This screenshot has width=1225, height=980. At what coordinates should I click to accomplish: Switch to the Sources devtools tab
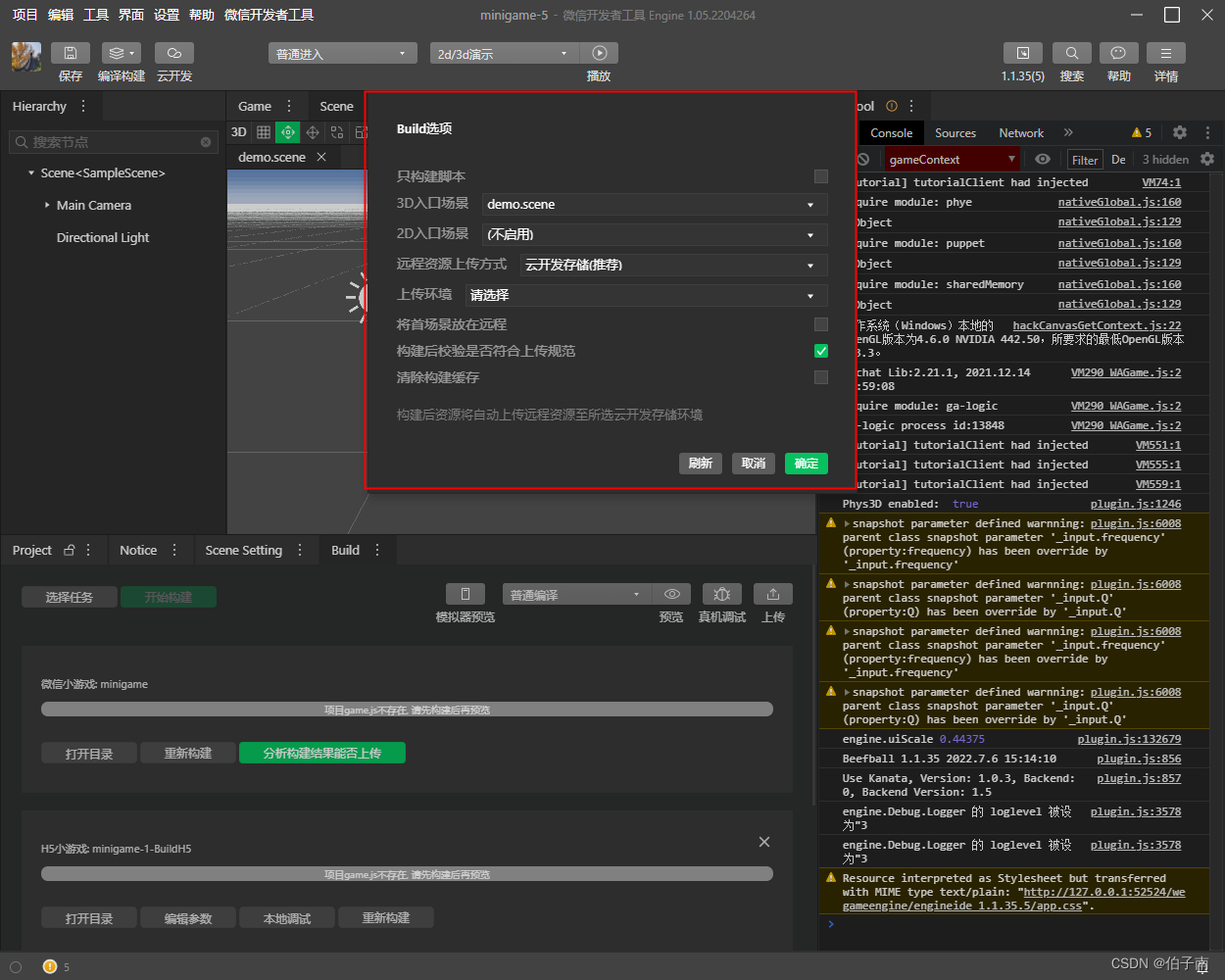click(955, 133)
